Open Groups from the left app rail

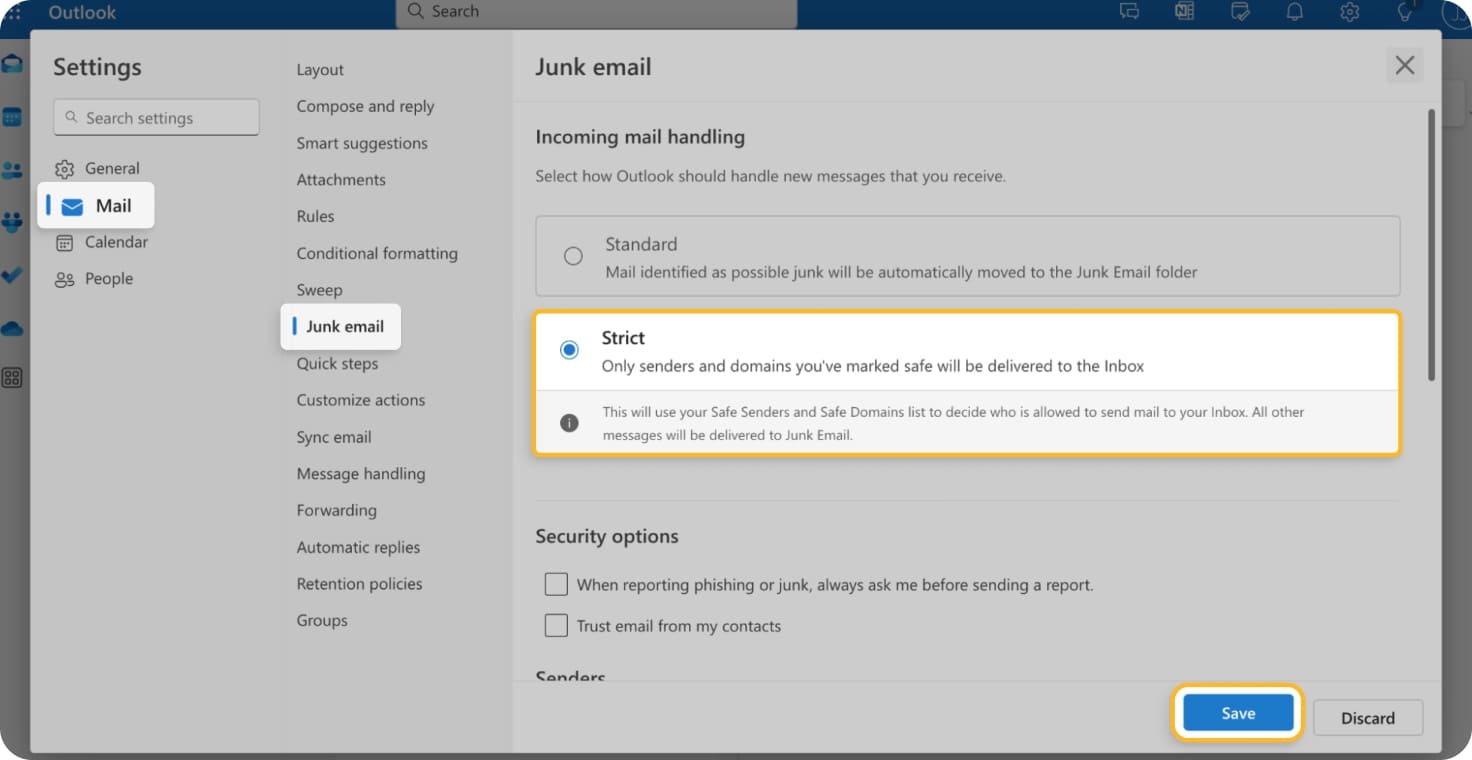13,222
